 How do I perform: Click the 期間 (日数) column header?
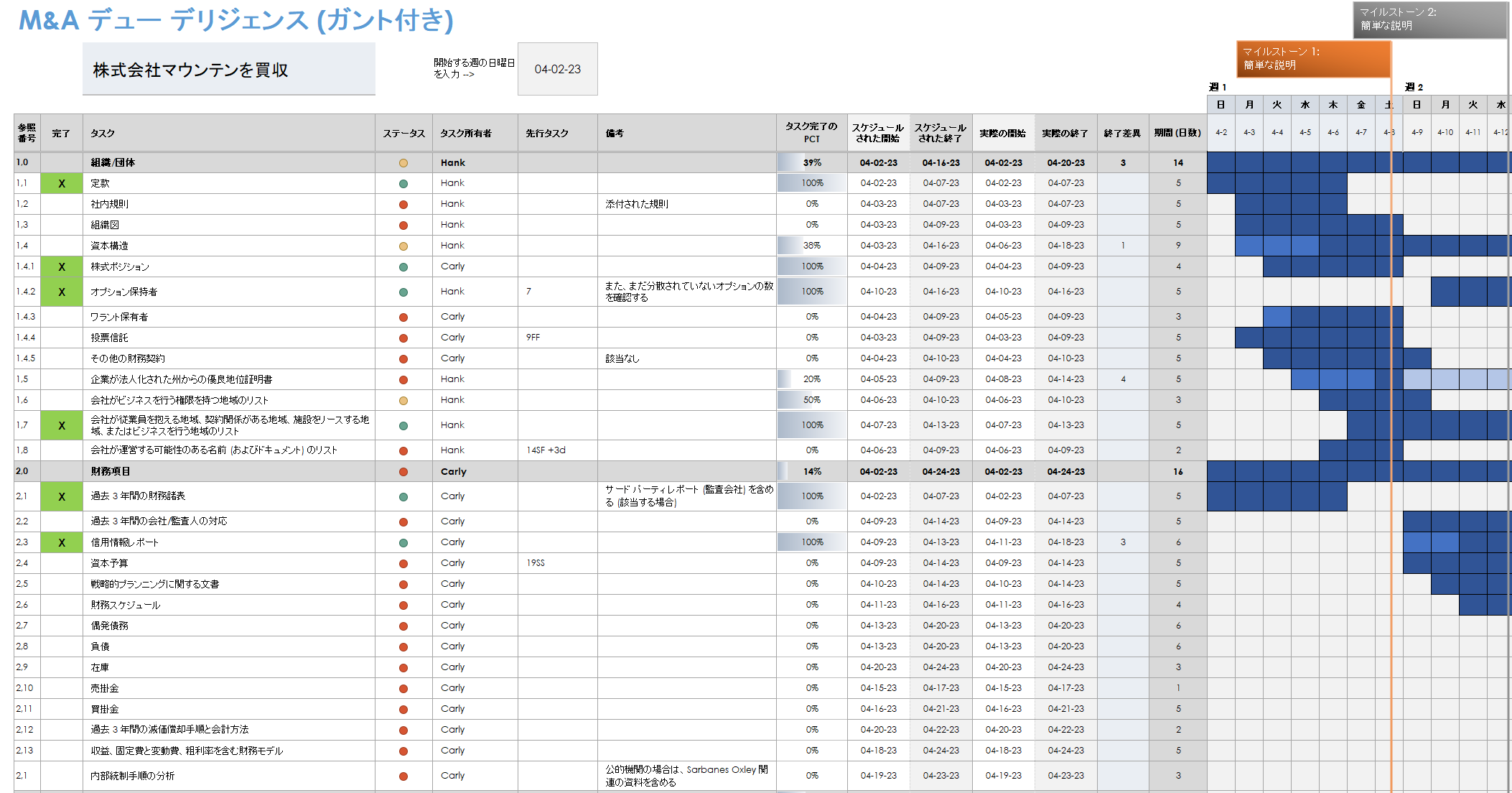[x=1177, y=133]
